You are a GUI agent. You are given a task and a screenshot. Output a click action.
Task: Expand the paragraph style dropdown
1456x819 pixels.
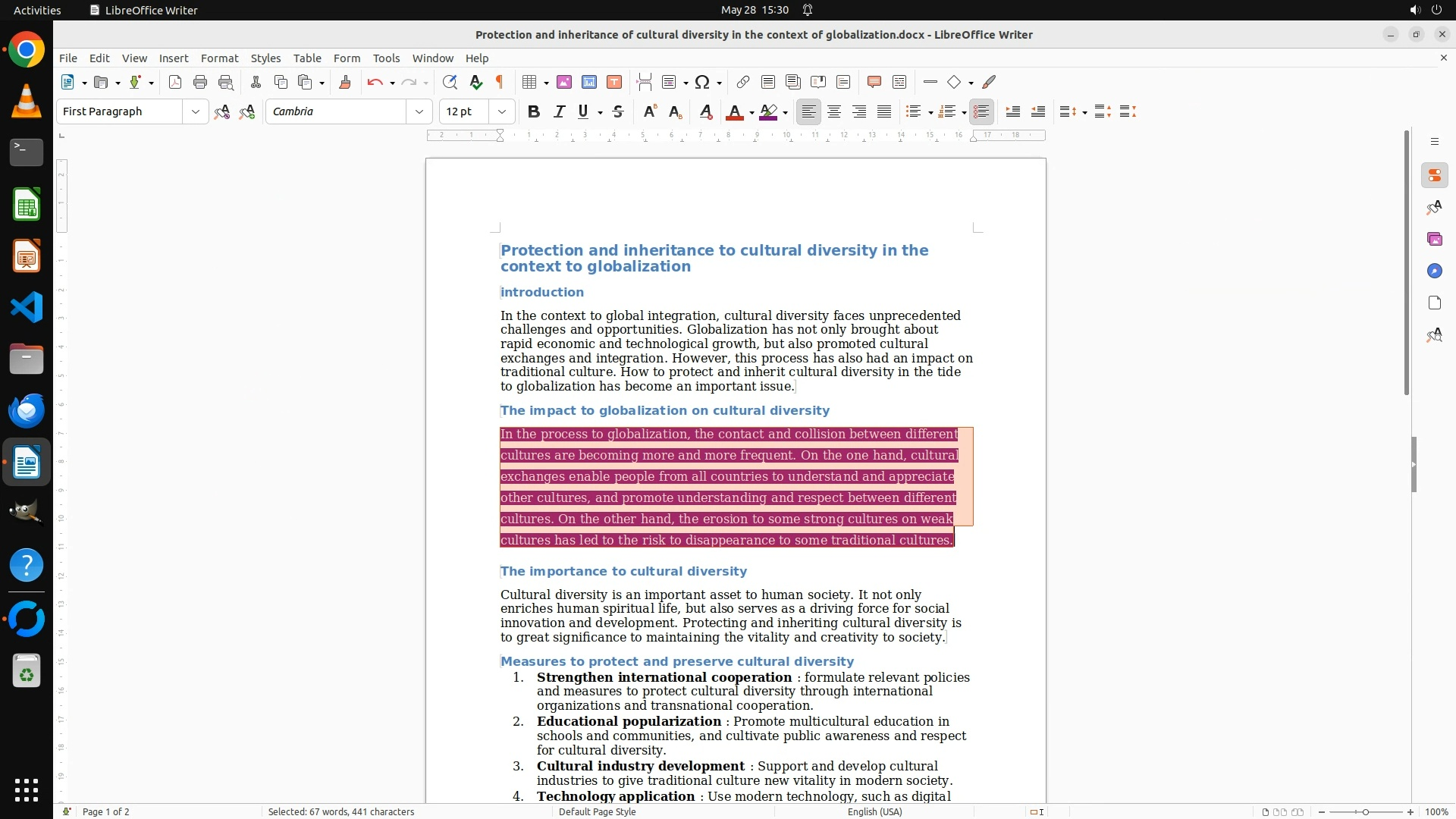click(x=196, y=111)
